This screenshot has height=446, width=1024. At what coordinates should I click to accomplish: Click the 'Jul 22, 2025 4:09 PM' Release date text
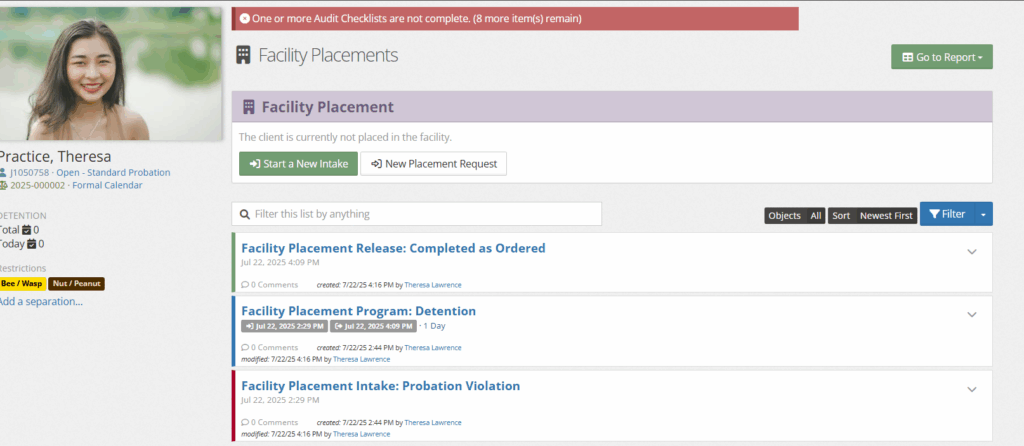click(x=280, y=263)
